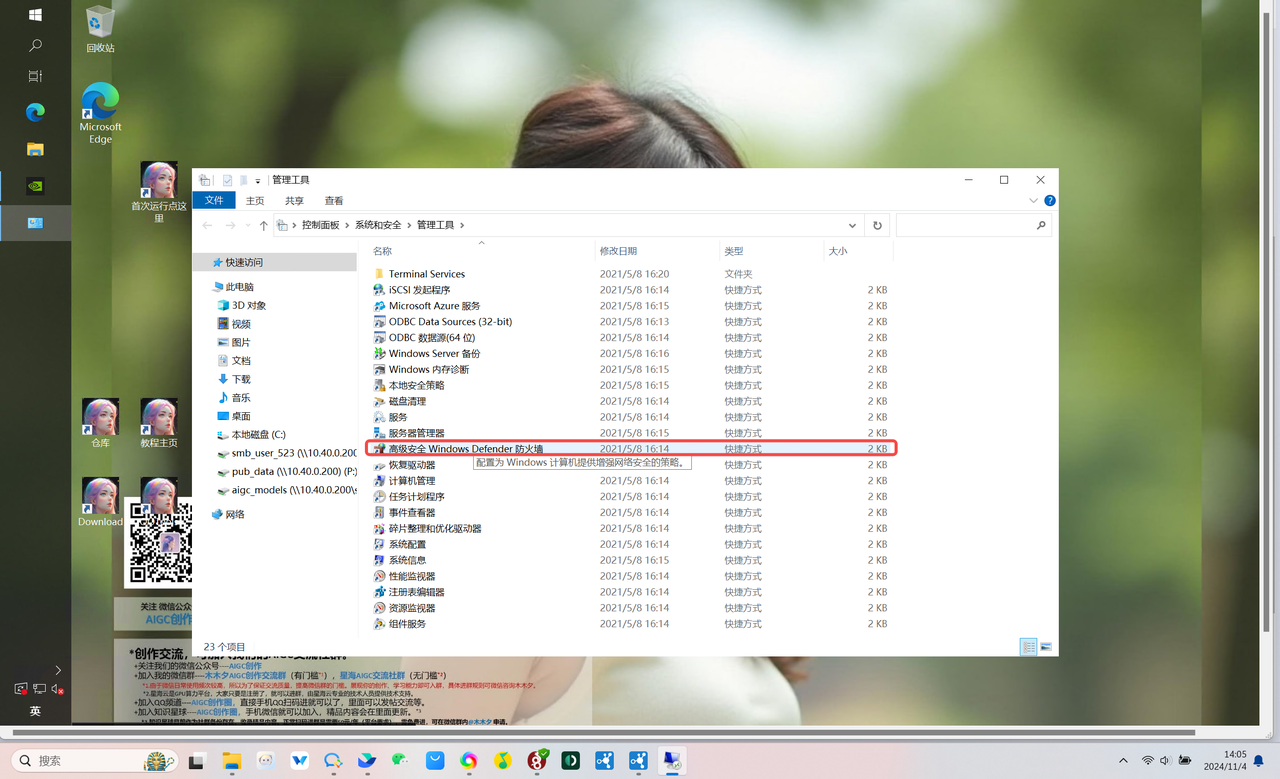Select the 任务计划程序 clock icon
The width and height of the screenshot is (1280, 779).
point(379,497)
